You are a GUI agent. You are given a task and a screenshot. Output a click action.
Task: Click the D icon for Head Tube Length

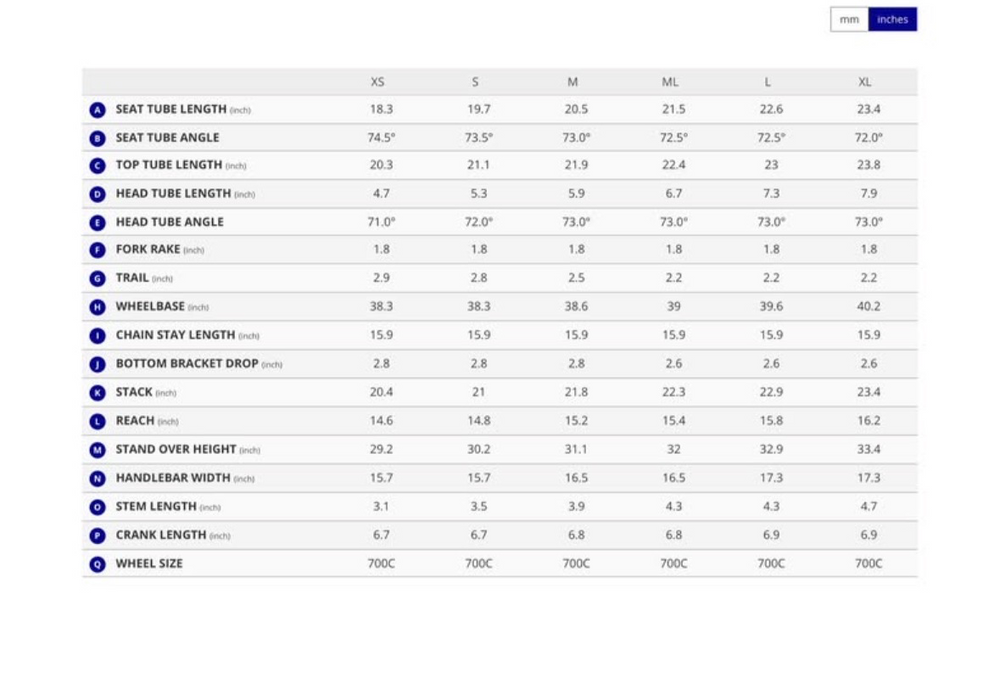click(98, 194)
